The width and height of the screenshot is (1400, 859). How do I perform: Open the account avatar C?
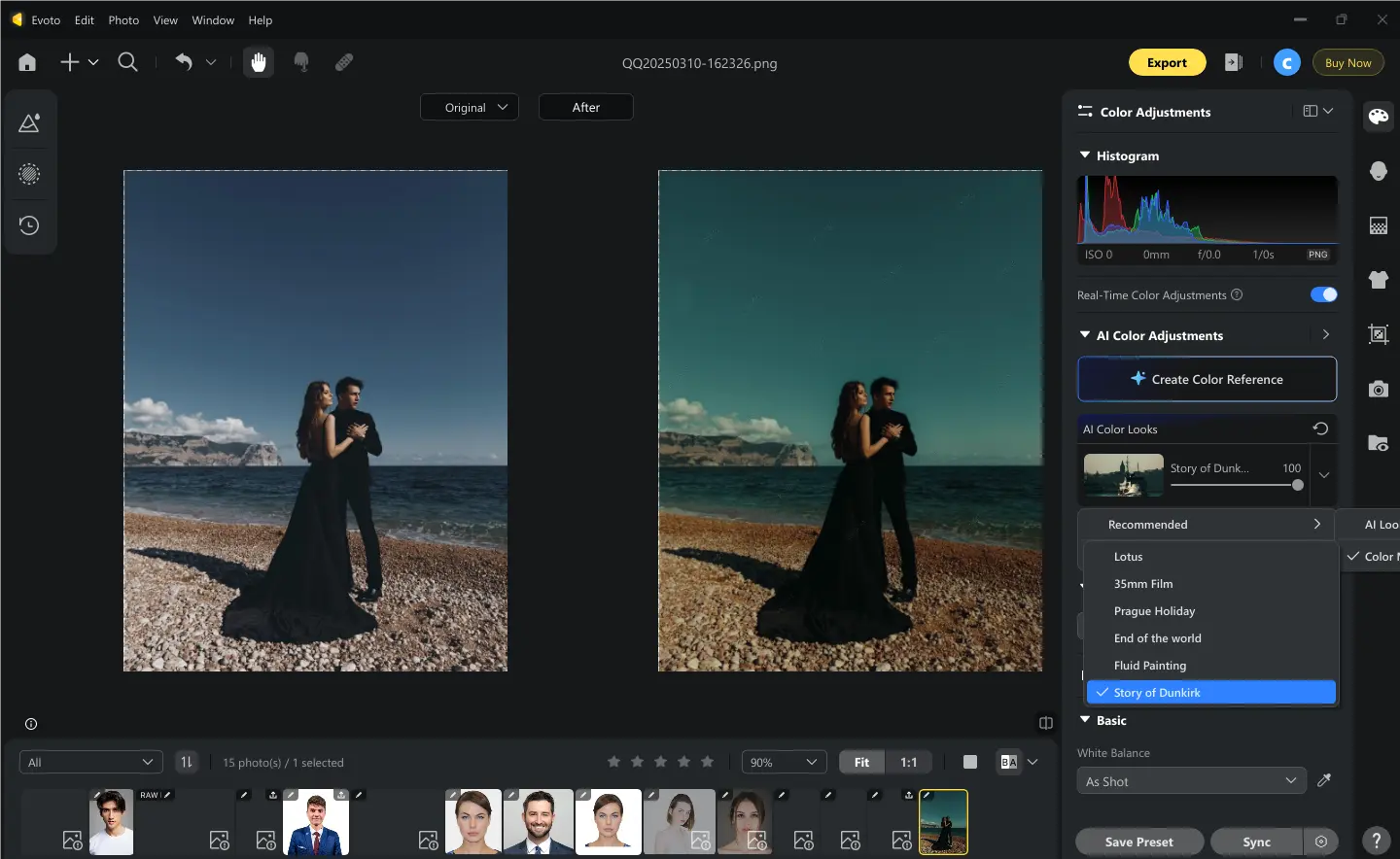(x=1287, y=63)
